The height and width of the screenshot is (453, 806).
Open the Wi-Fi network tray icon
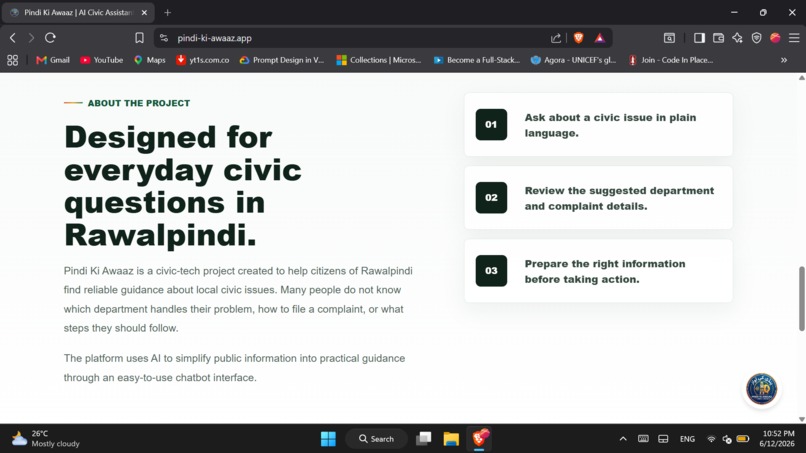tap(711, 439)
